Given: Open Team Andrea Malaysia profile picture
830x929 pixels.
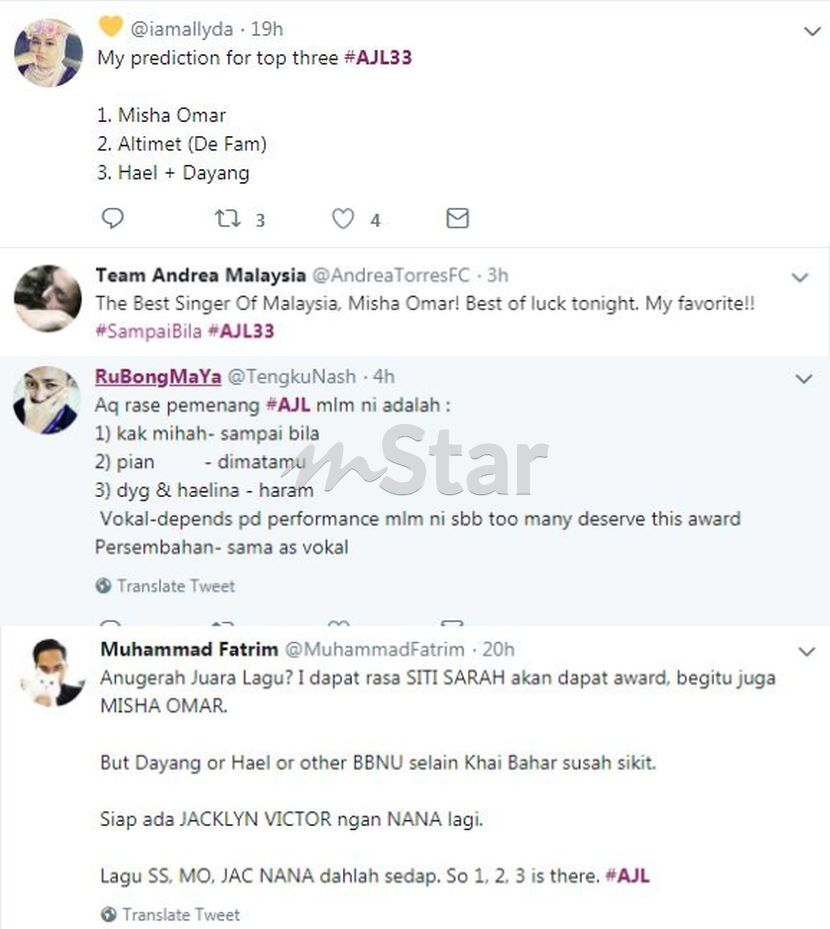Looking at the screenshot, I should pos(47,298).
